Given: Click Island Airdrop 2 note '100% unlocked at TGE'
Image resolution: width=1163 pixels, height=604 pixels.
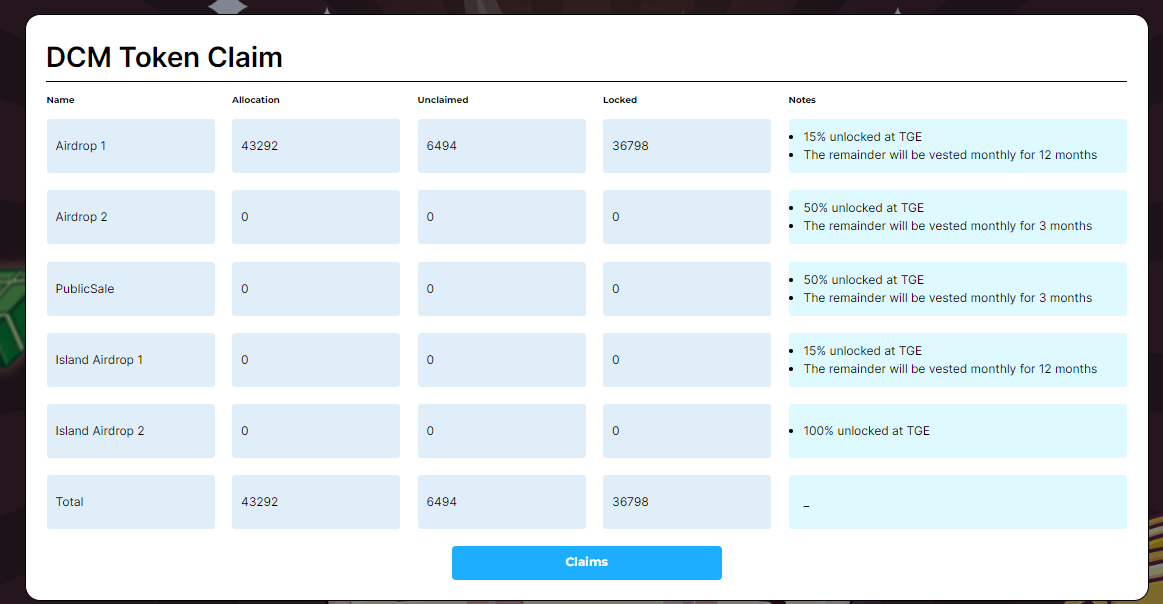Looking at the screenshot, I should coord(866,431).
